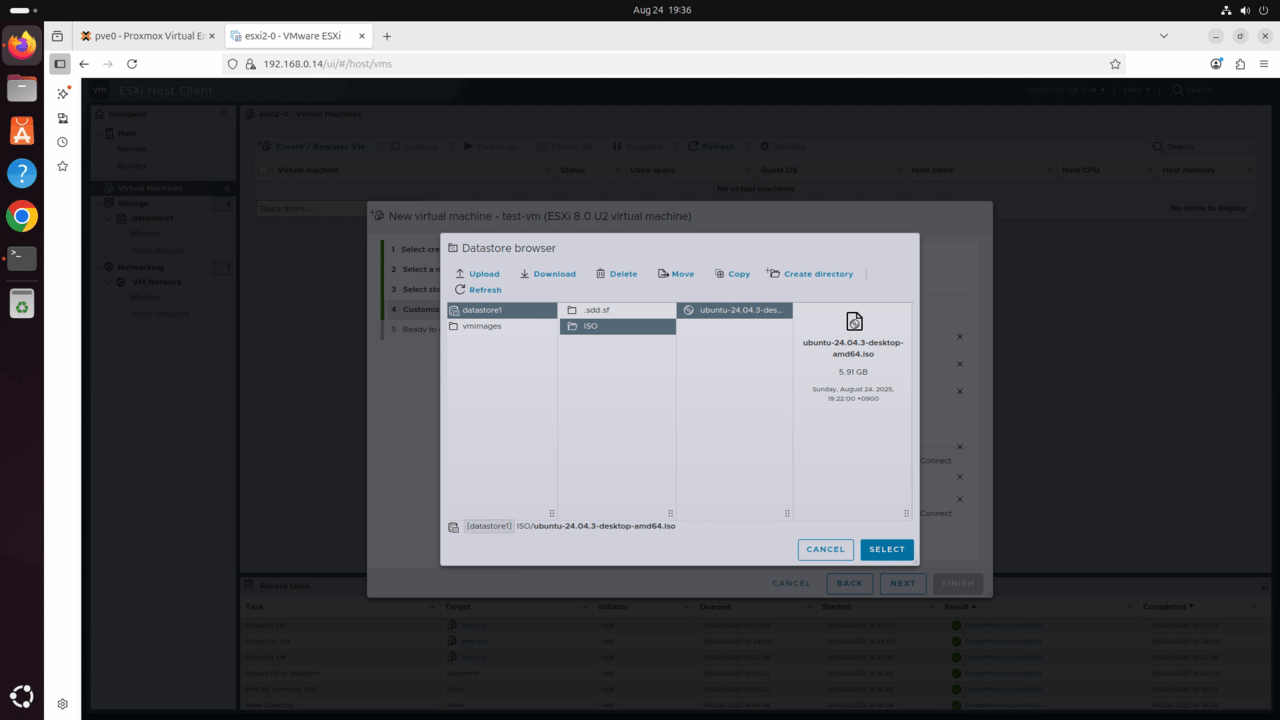Click wizard step 2 Select a name
This screenshot has width=1280, height=720.
(414, 269)
